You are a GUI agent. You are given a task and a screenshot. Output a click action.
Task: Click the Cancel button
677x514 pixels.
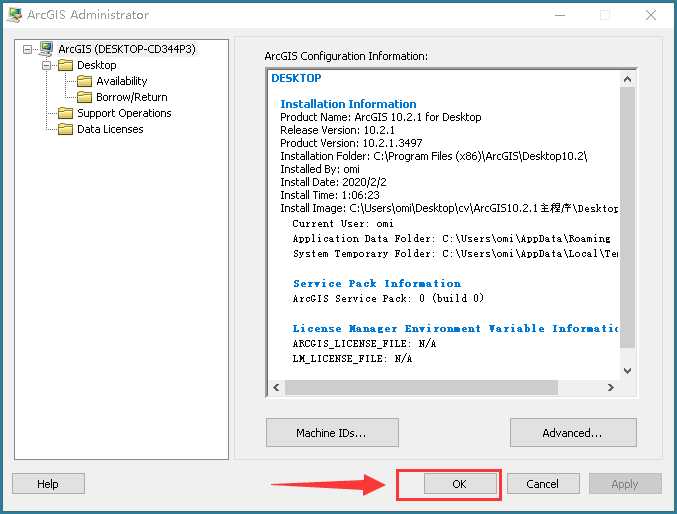[x=543, y=484]
